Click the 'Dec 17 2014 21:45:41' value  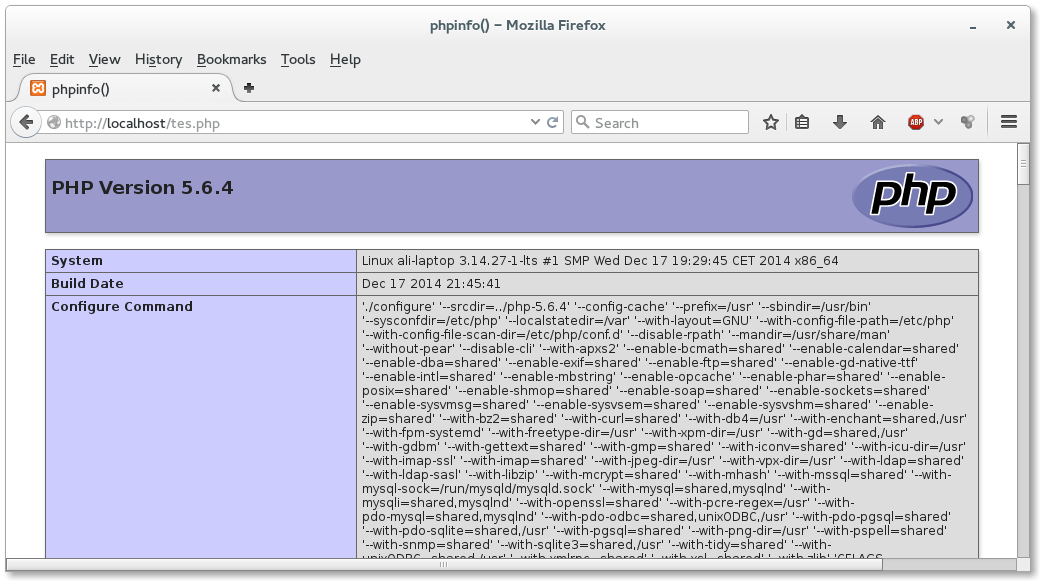tap(431, 283)
